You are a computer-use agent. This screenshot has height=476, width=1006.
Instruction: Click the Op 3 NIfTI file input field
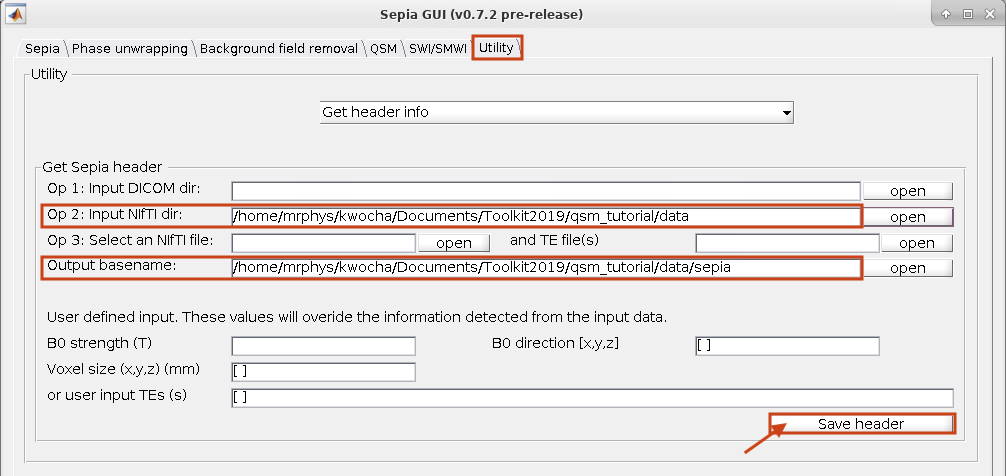point(323,242)
